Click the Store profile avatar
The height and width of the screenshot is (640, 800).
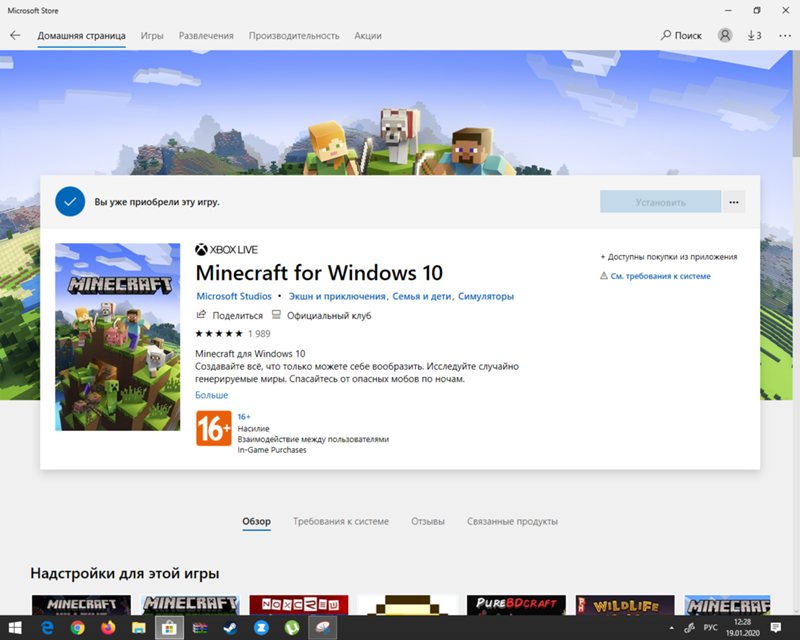724,34
